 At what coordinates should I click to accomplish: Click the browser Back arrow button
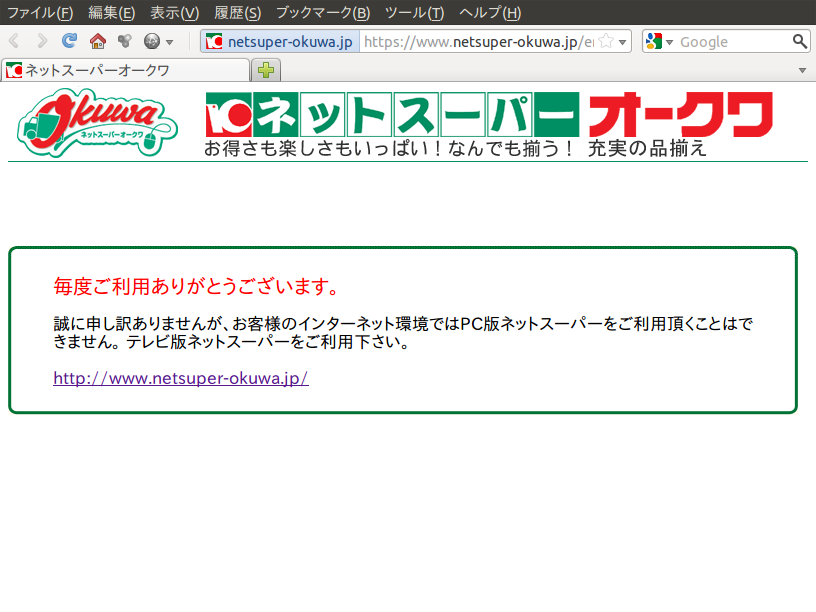pos(15,41)
